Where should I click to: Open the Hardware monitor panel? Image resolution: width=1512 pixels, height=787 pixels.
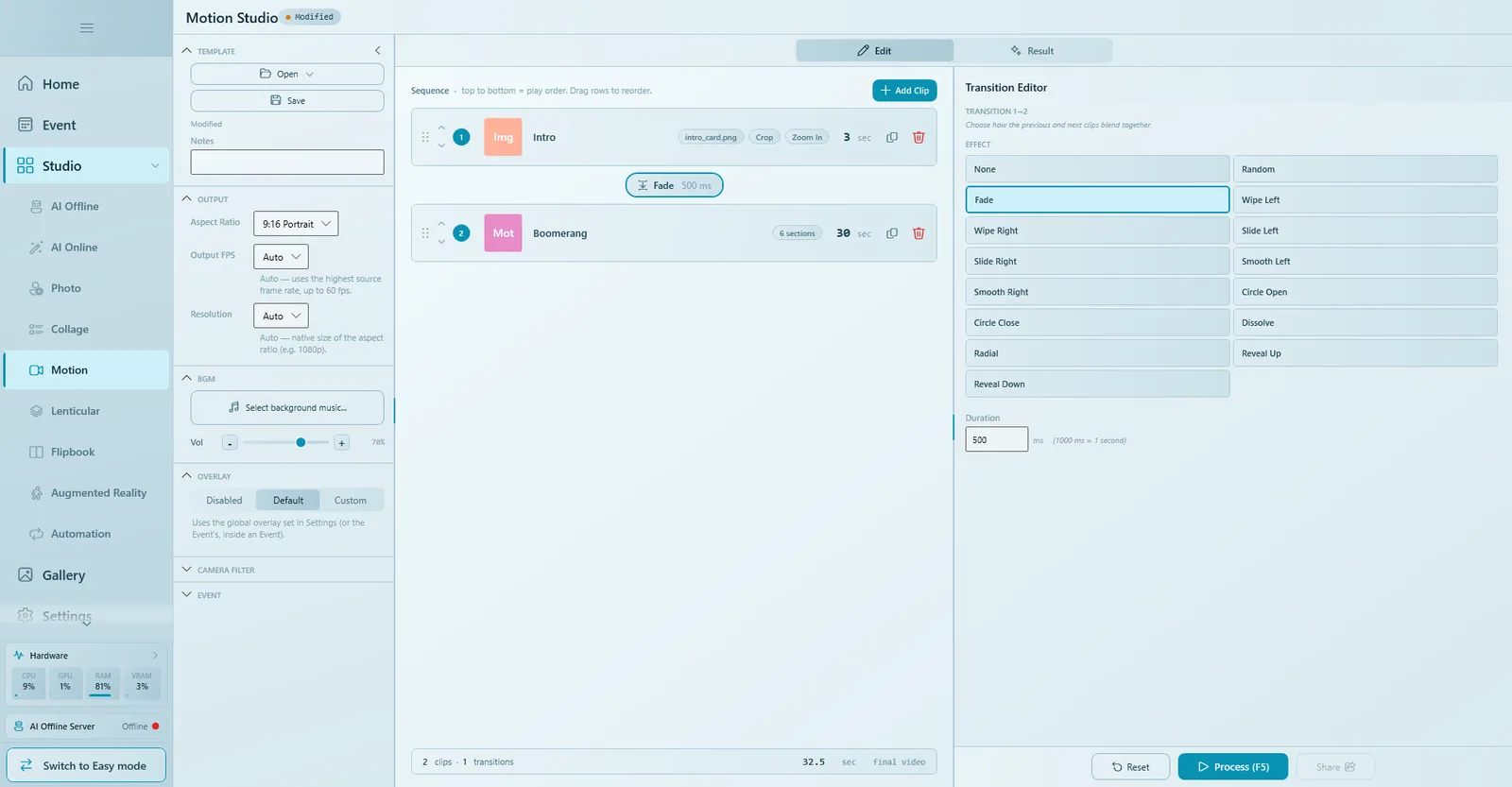pyautogui.click(x=86, y=656)
